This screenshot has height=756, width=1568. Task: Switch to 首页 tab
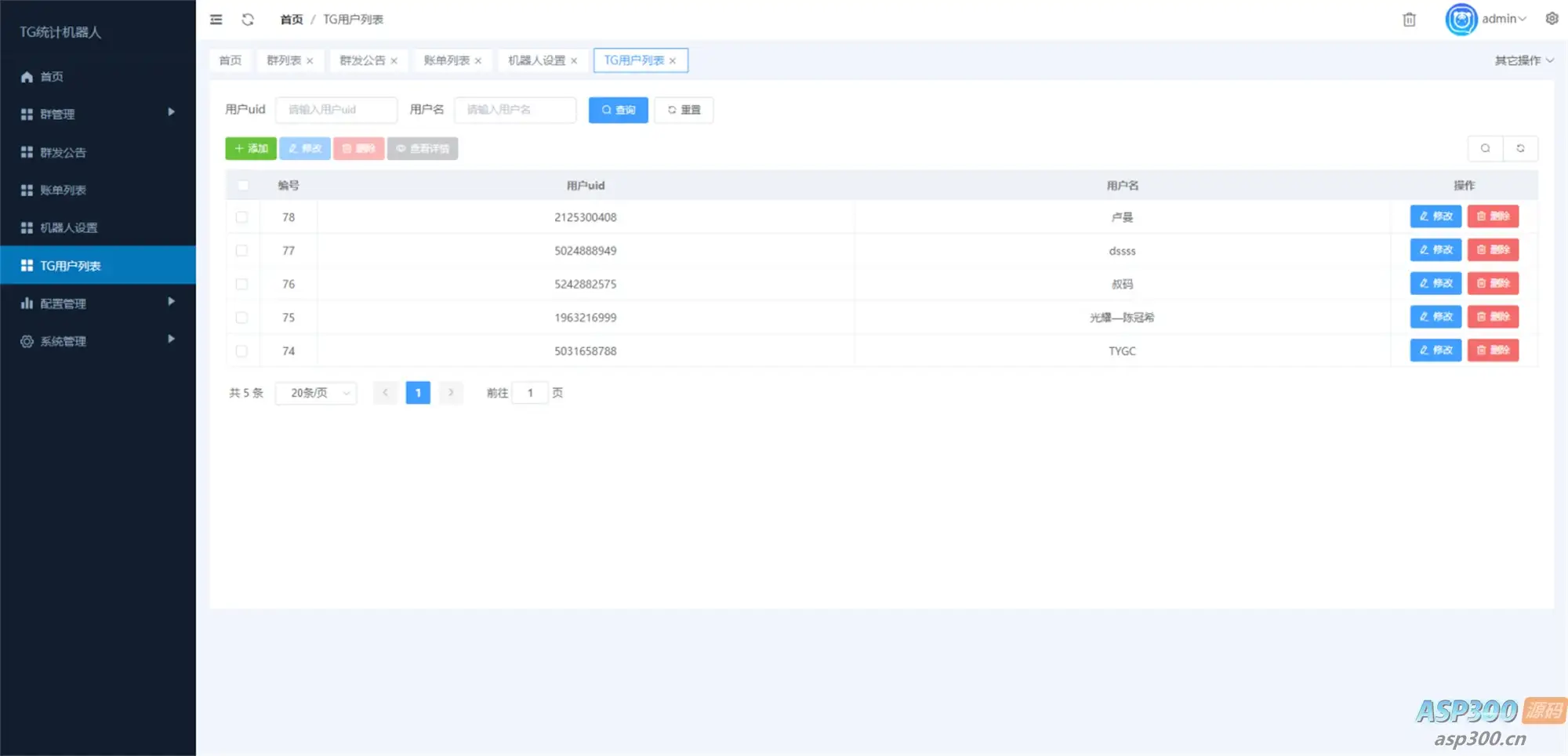pos(230,60)
